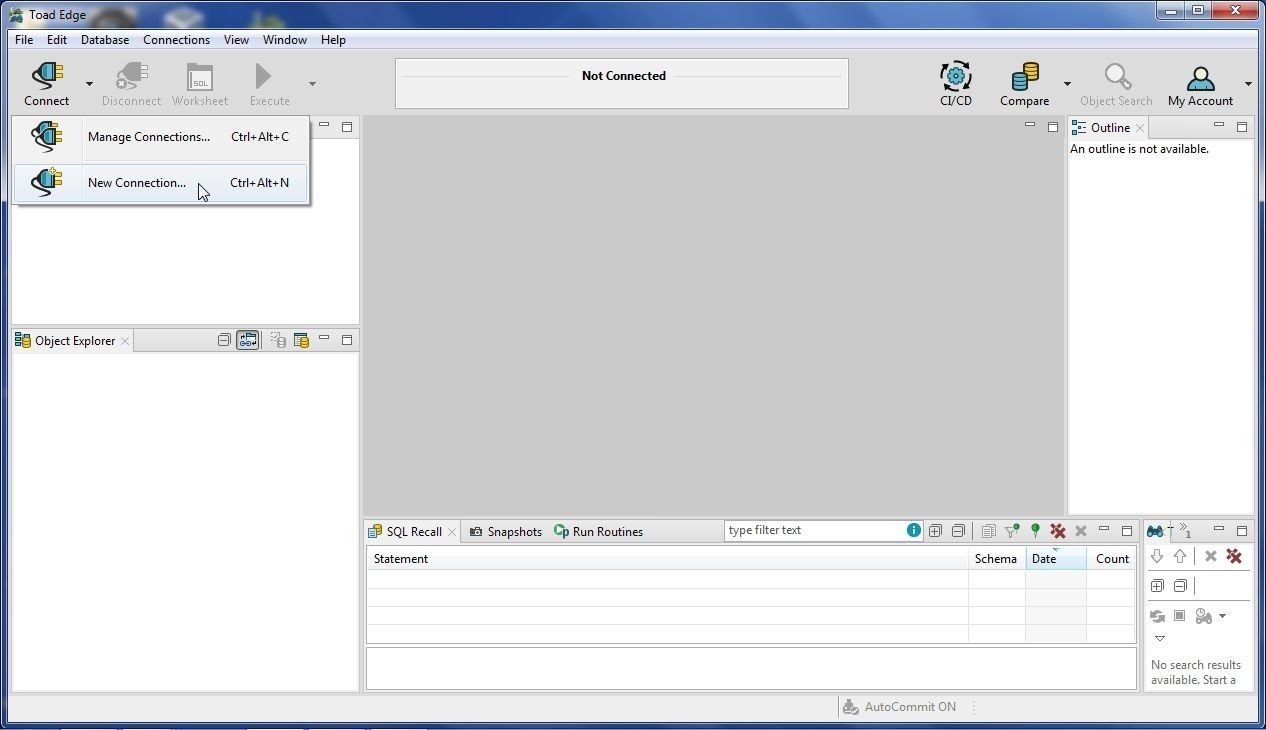The width and height of the screenshot is (1266, 730).
Task: Click the Connect plug icon in toolbar
Action: pyautogui.click(x=47, y=76)
